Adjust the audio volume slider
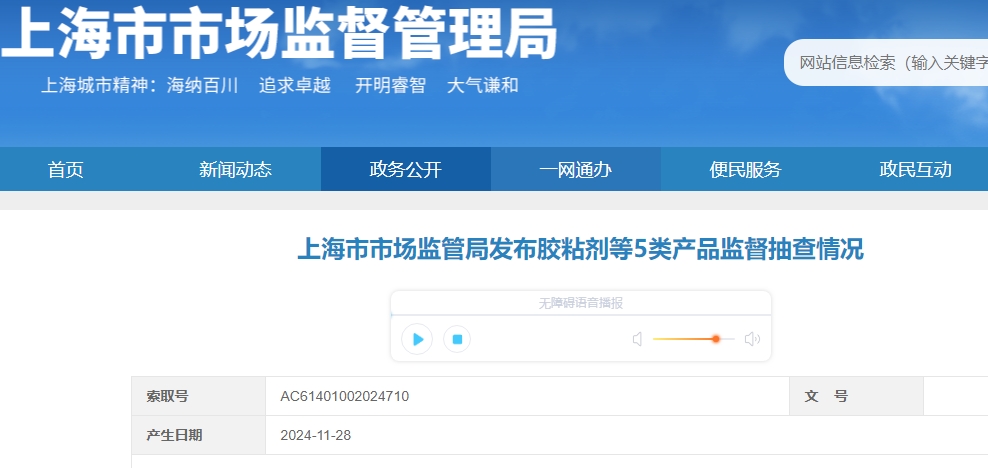988x468 pixels. [x=694, y=339]
